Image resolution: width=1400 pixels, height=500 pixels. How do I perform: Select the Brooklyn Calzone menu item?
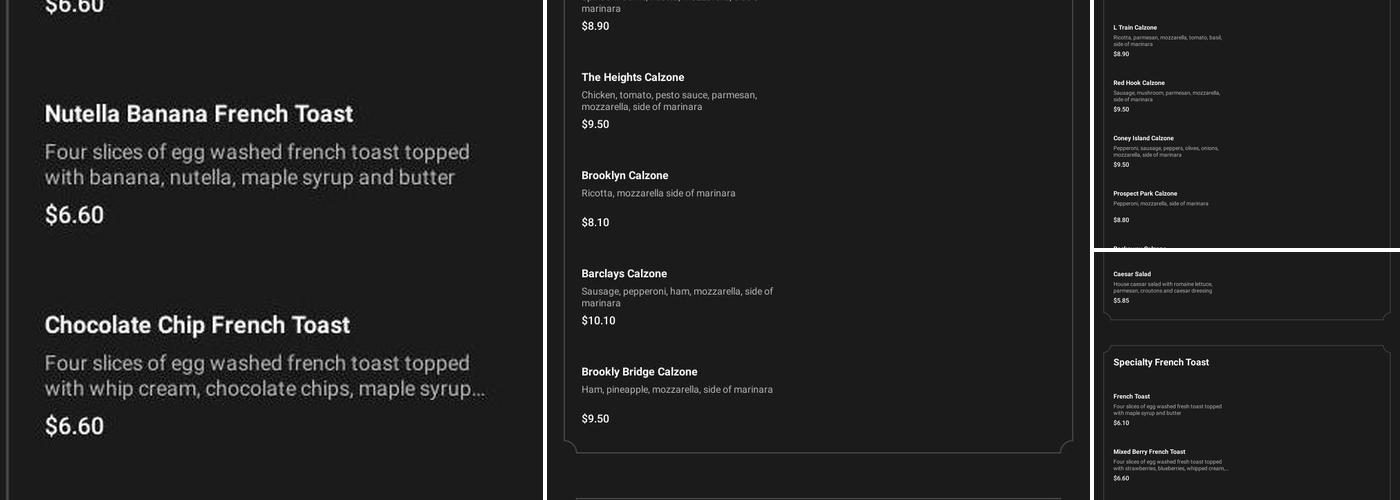pos(624,175)
